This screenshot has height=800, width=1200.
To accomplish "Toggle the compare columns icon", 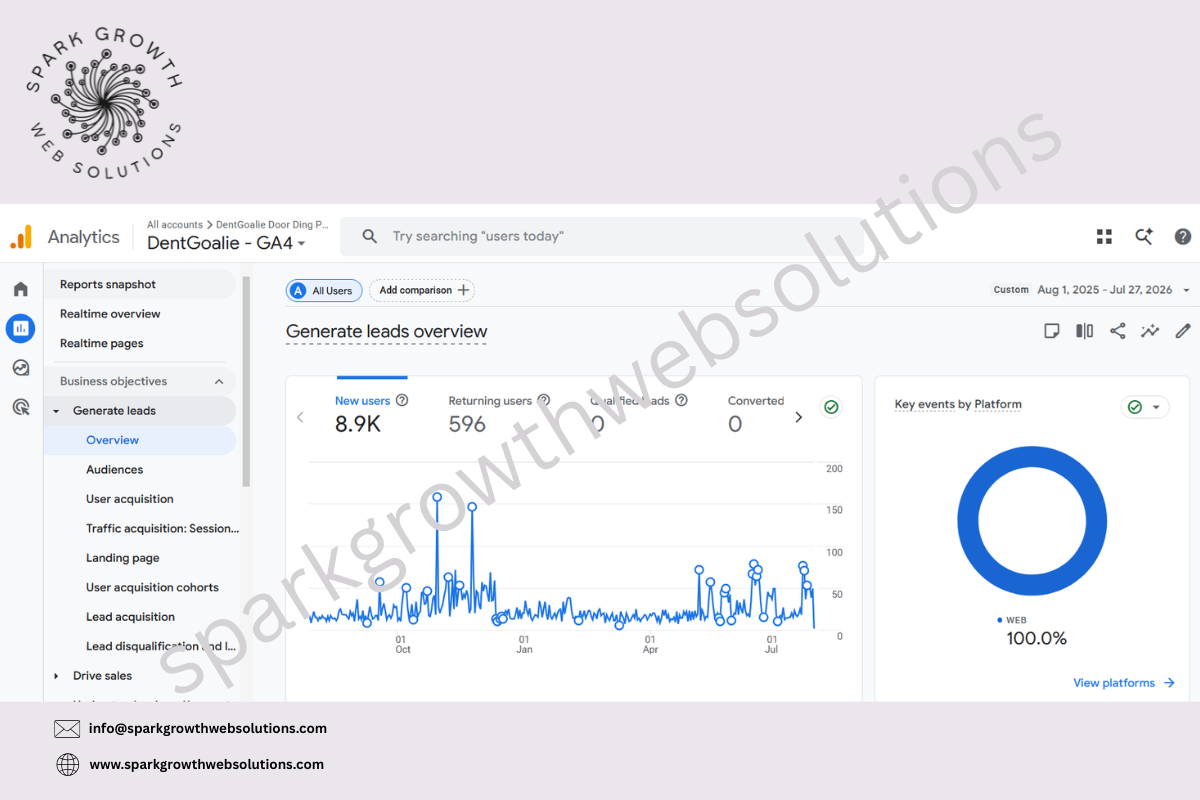I will 1085,331.
